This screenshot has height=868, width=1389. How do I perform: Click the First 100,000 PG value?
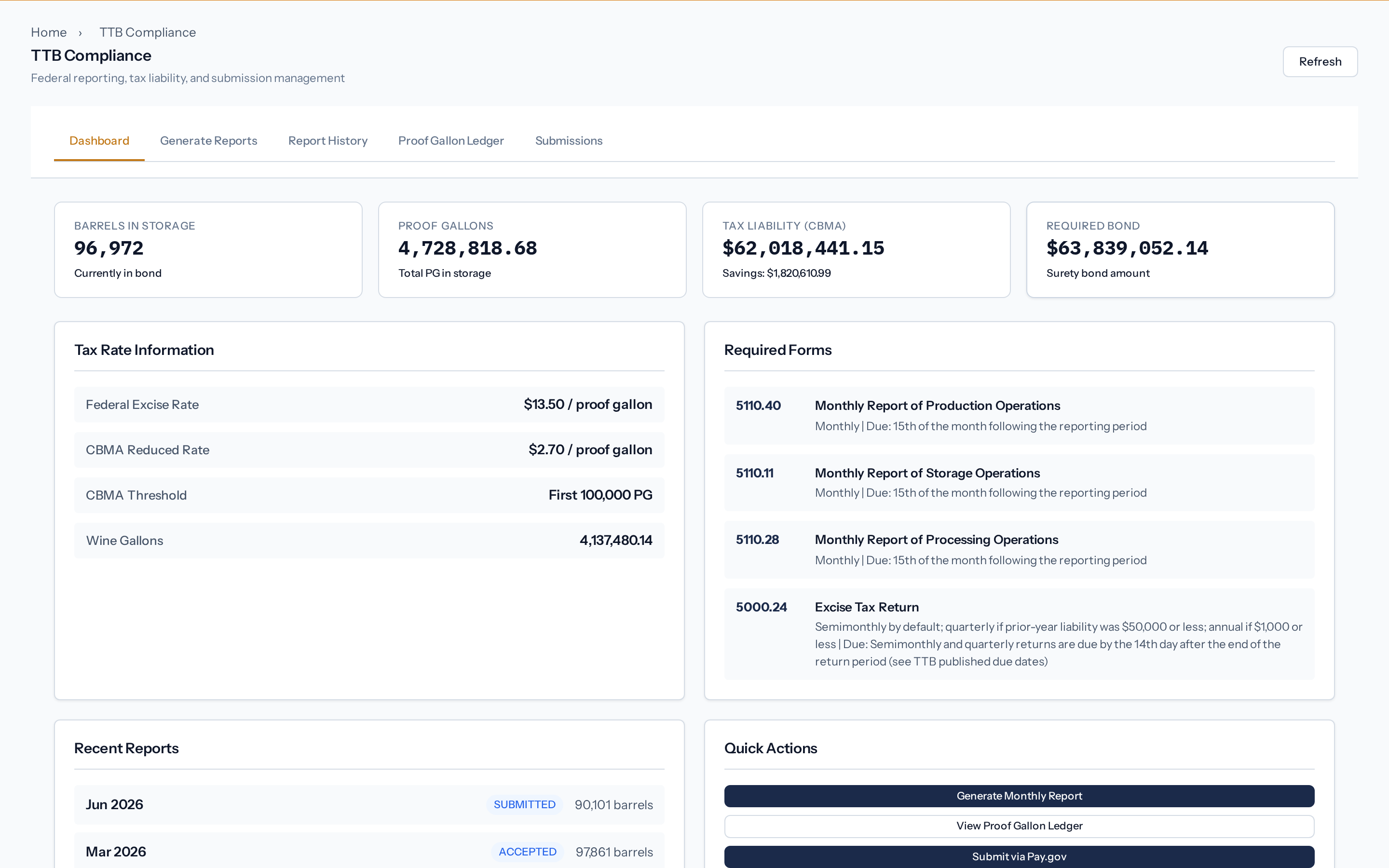(600, 495)
